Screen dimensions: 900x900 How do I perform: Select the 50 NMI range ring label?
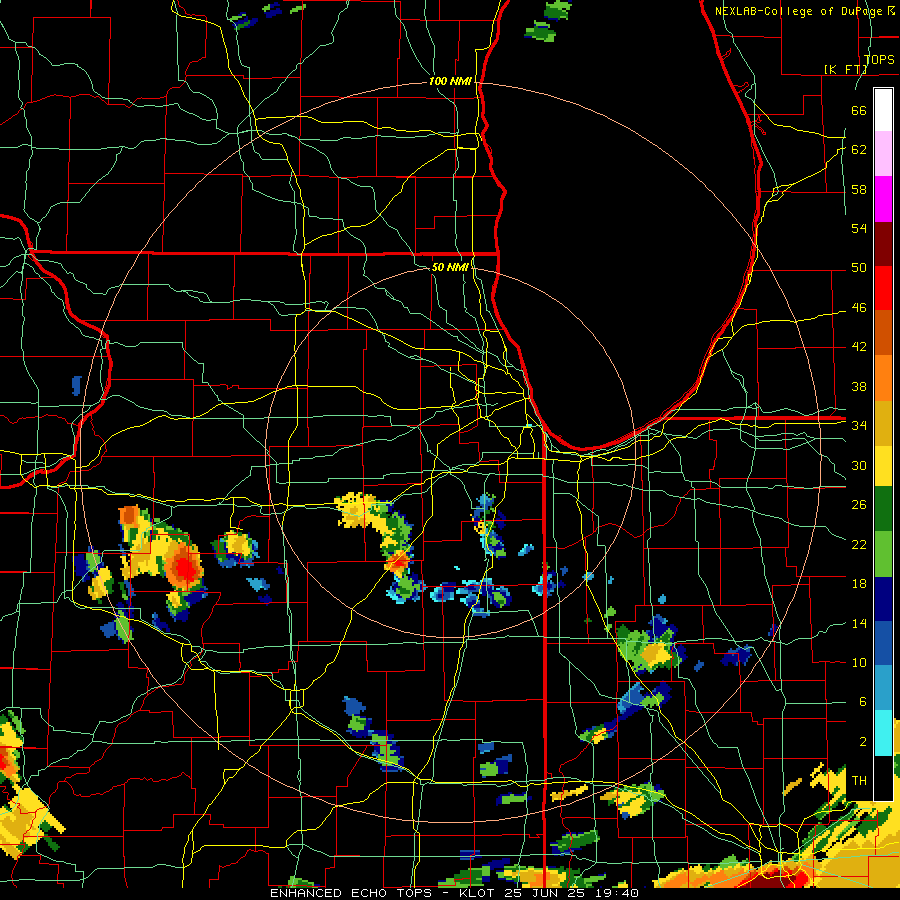pos(450,267)
